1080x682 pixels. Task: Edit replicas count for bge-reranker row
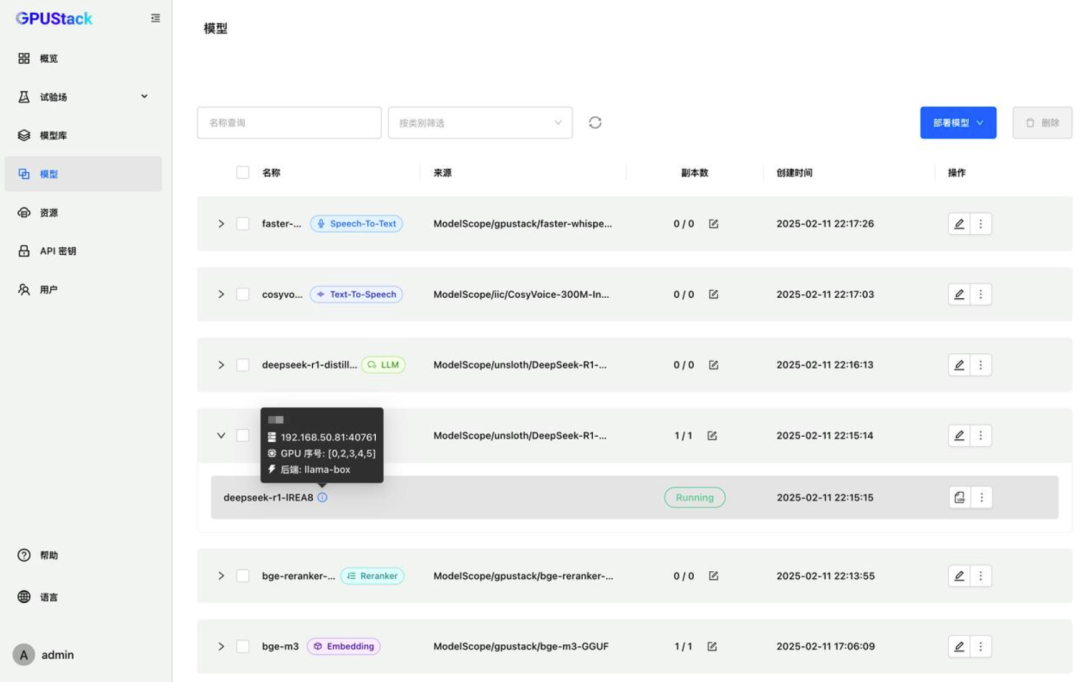pyautogui.click(x=714, y=576)
